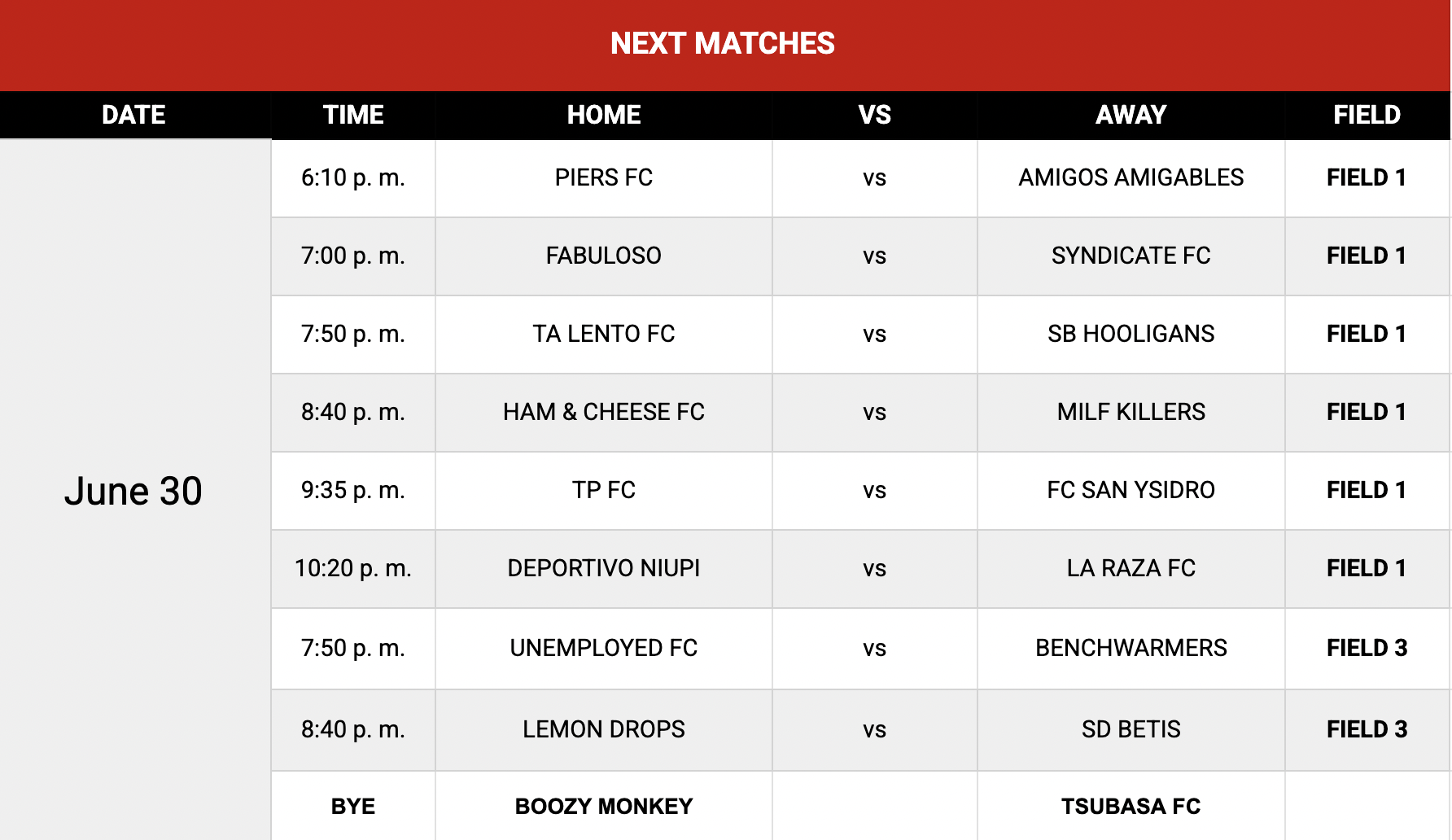Select the LEMON DROPS cell

[x=604, y=730]
